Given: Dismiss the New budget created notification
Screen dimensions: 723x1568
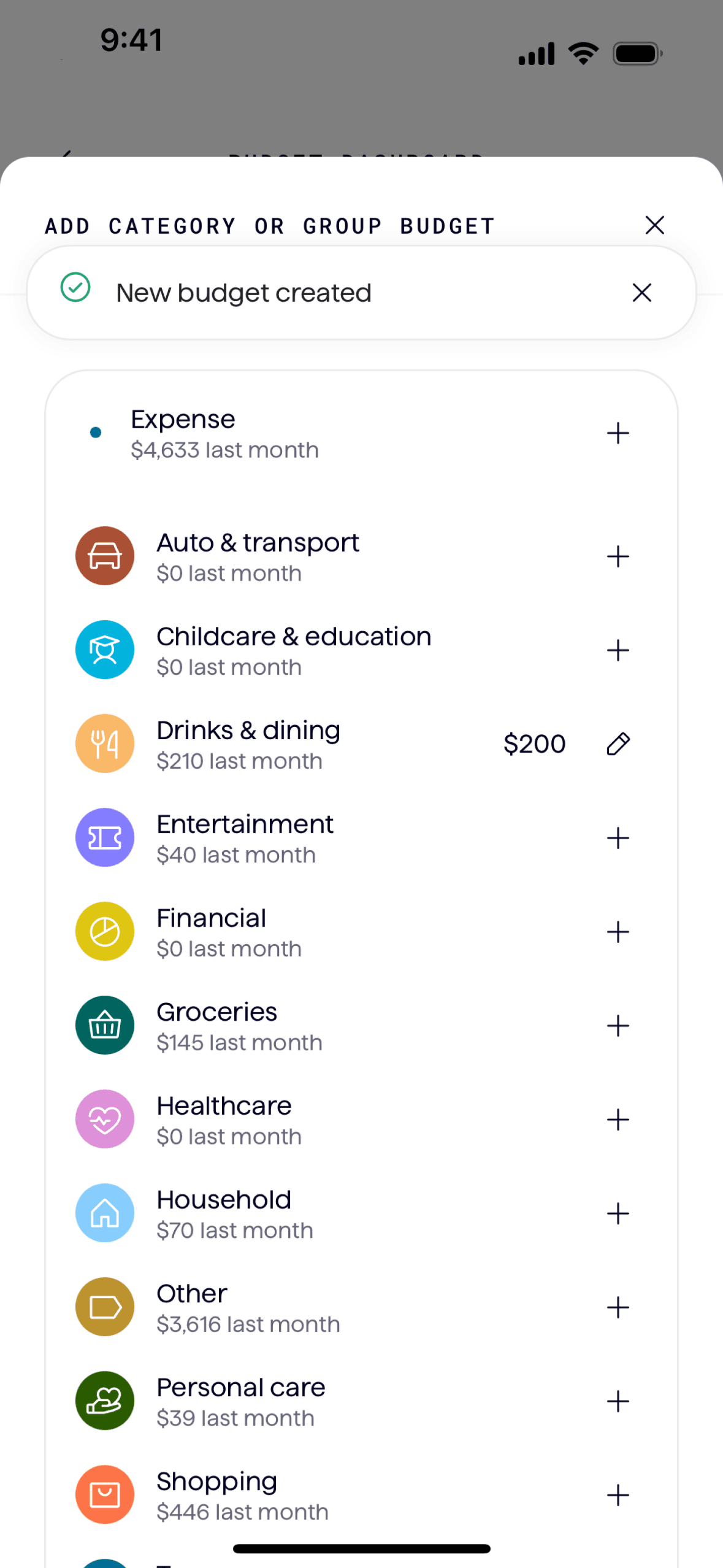Looking at the screenshot, I should (x=641, y=293).
